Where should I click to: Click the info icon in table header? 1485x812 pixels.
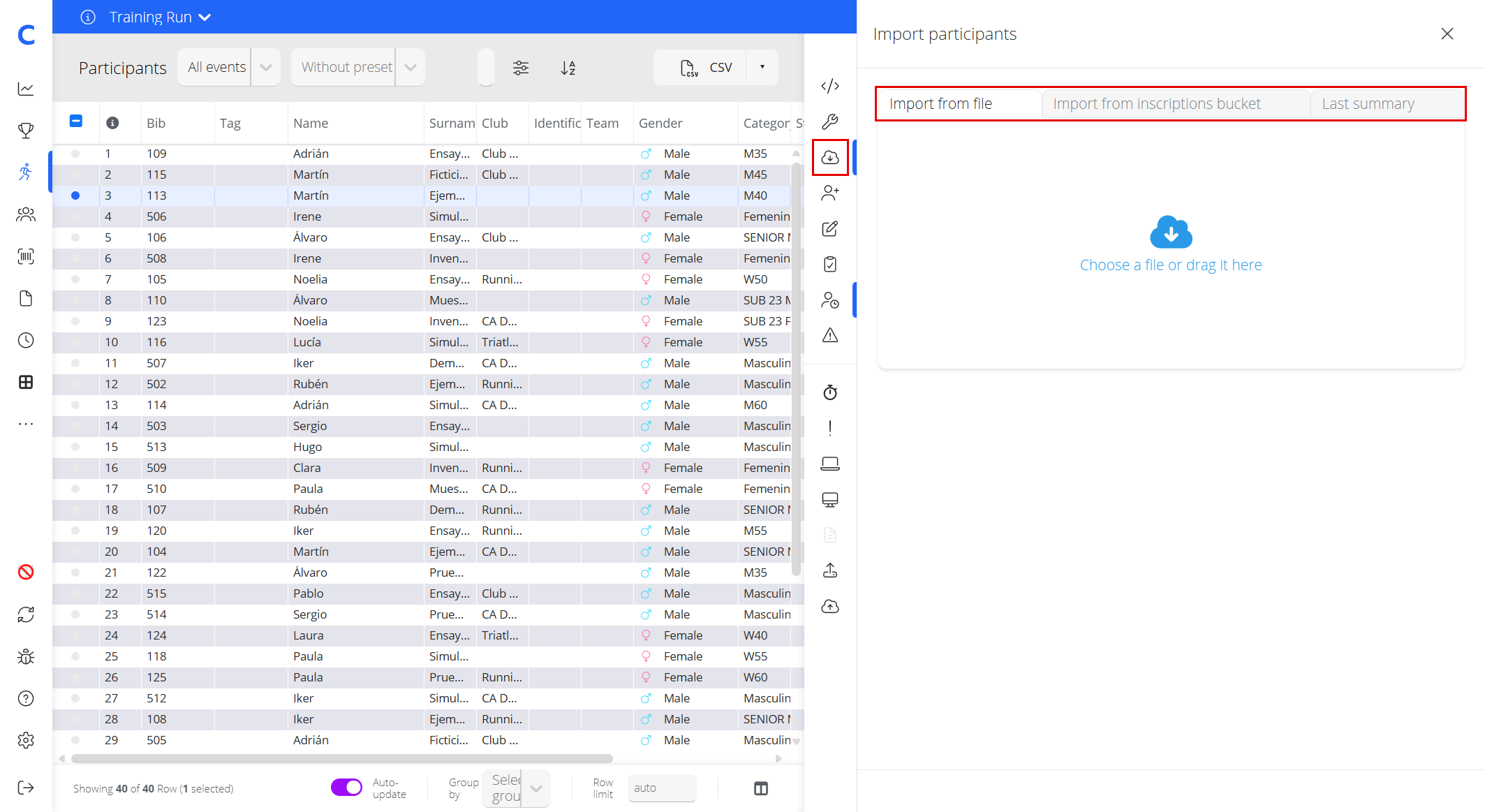tap(112, 123)
